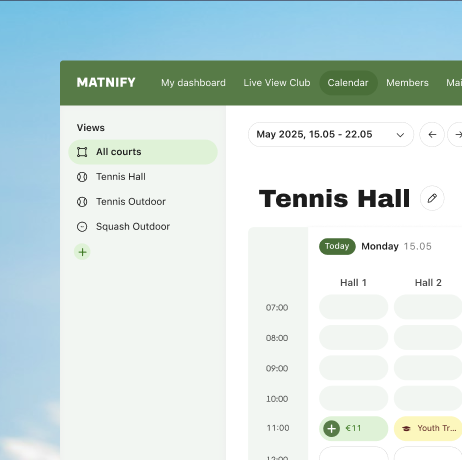This screenshot has height=460, width=462.
Task: Click the Today badge
Action: [337, 246]
